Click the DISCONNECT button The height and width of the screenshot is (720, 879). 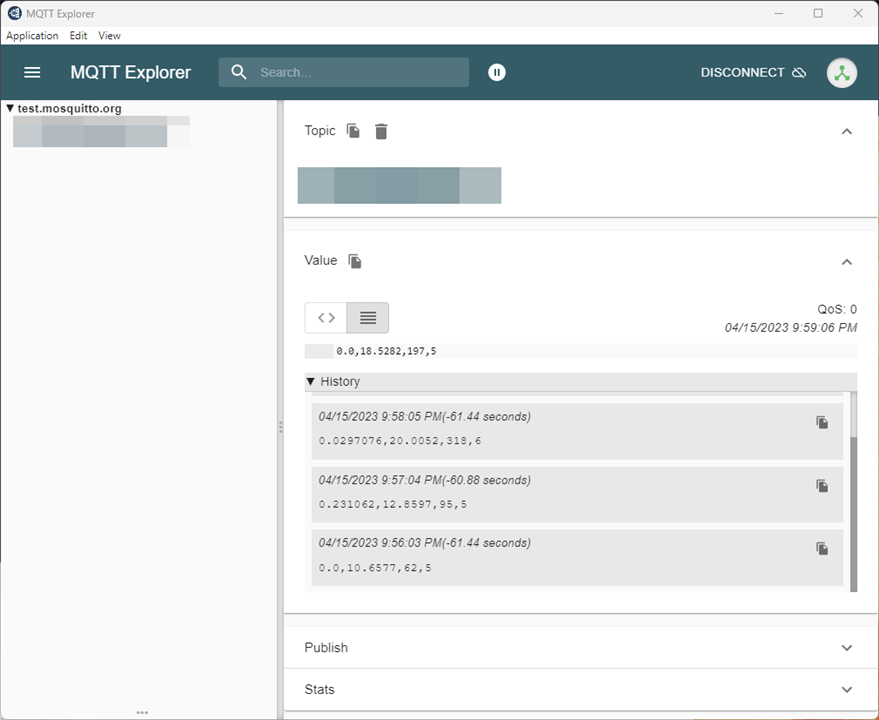point(753,73)
